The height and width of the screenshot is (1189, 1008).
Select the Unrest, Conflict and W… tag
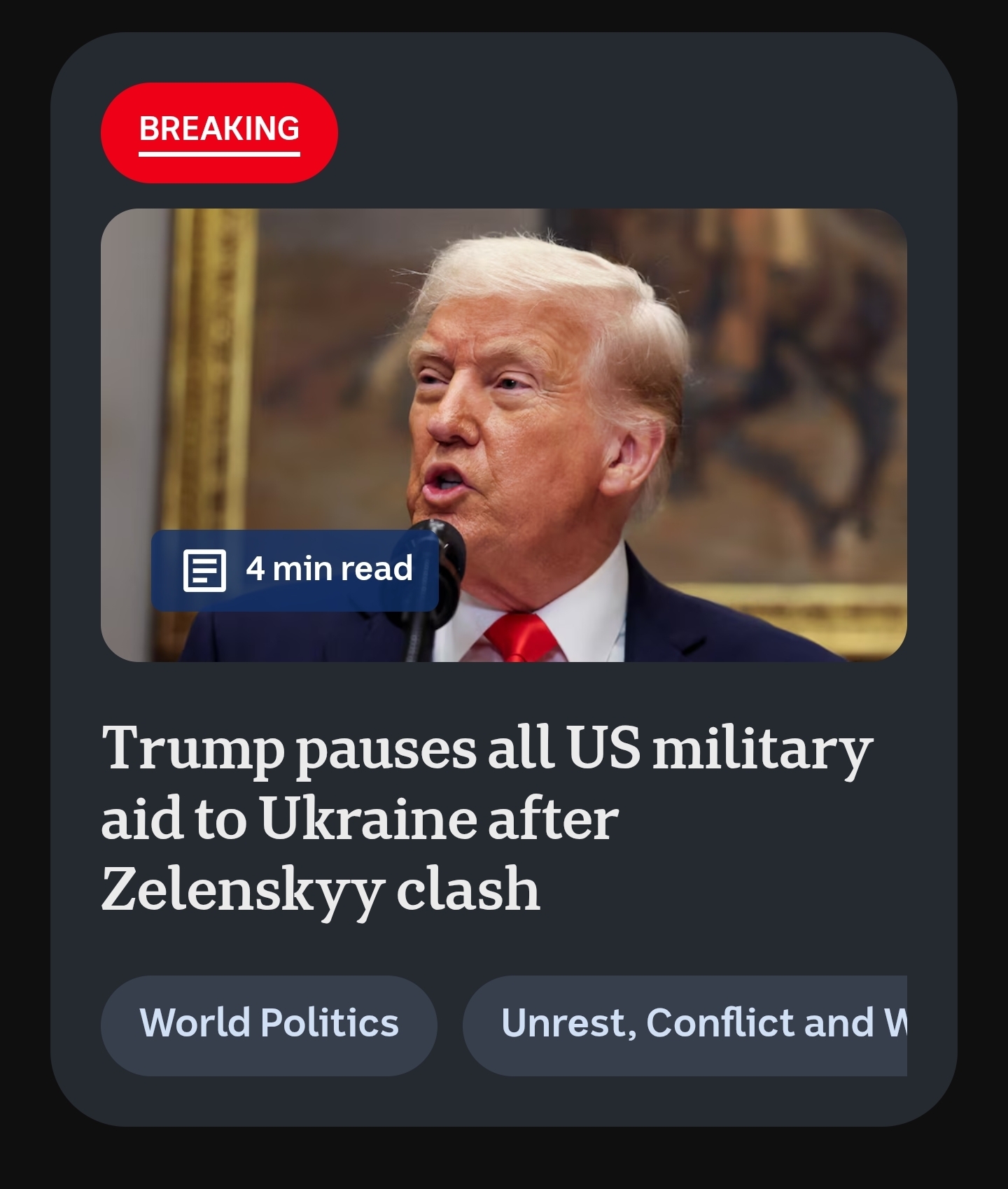pos(685,1025)
